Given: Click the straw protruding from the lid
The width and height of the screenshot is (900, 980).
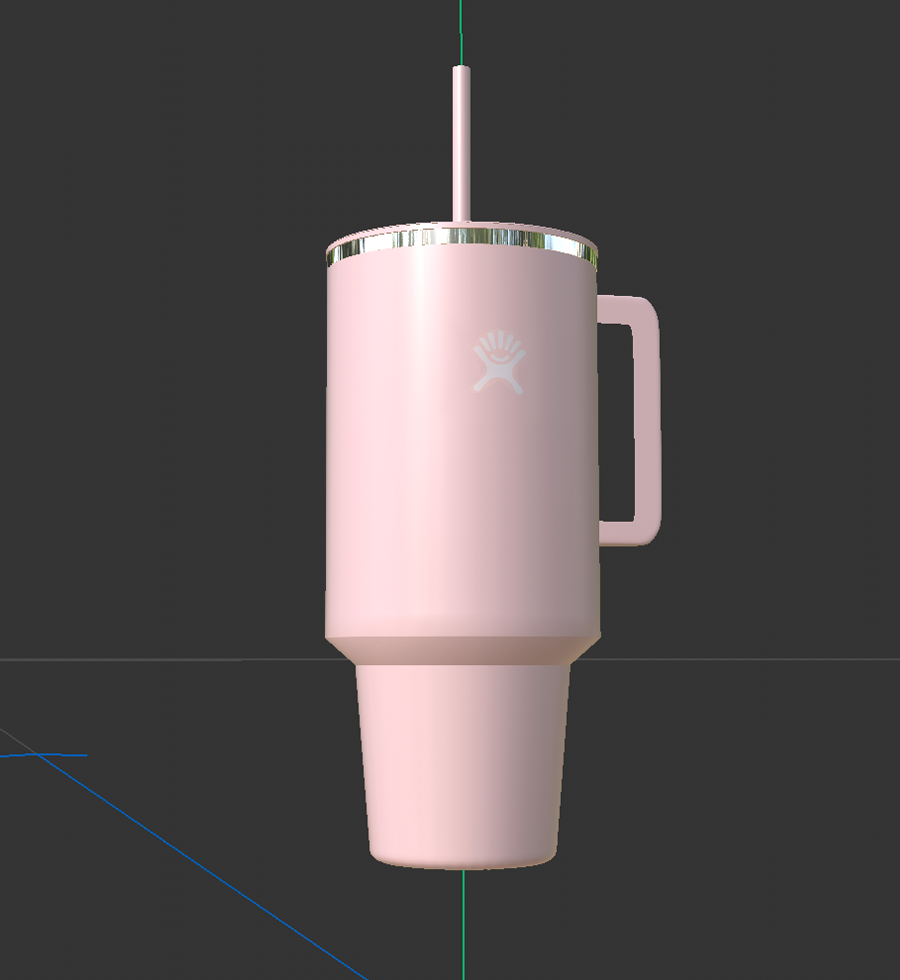Looking at the screenshot, I should coord(460,140).
